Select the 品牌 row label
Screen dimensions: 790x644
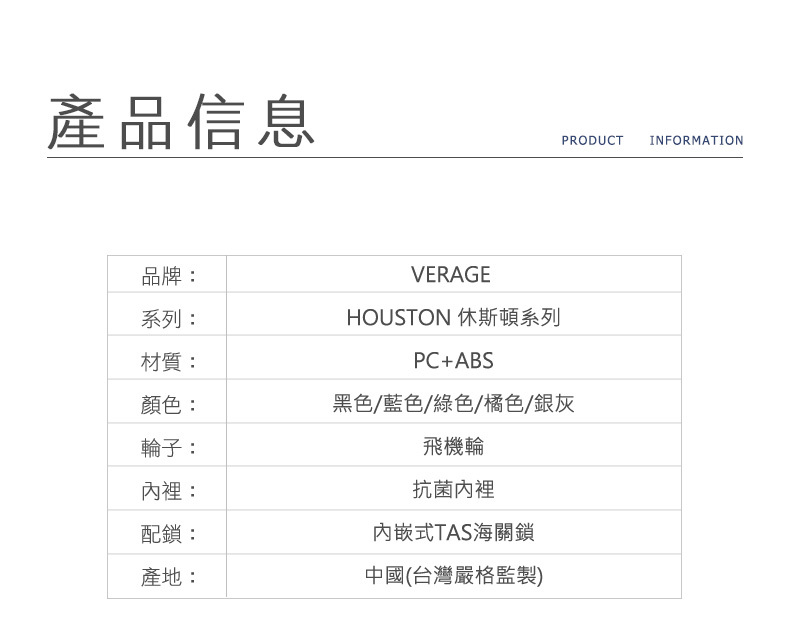tap(168, 276)
